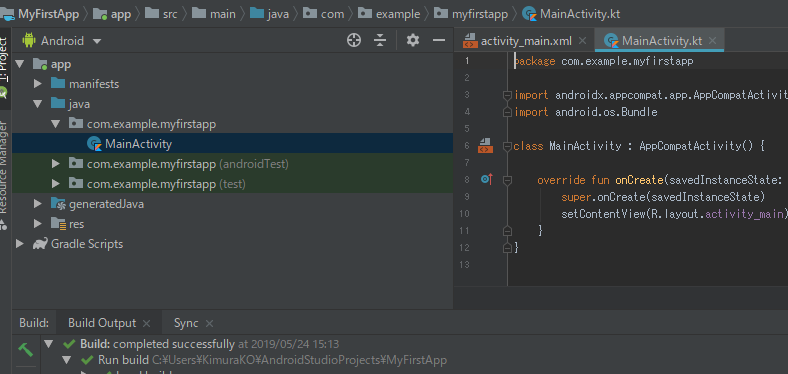788x374 pixels.
Task: Click the override gutter icon on line 8
Action: (x=486, y=179)
